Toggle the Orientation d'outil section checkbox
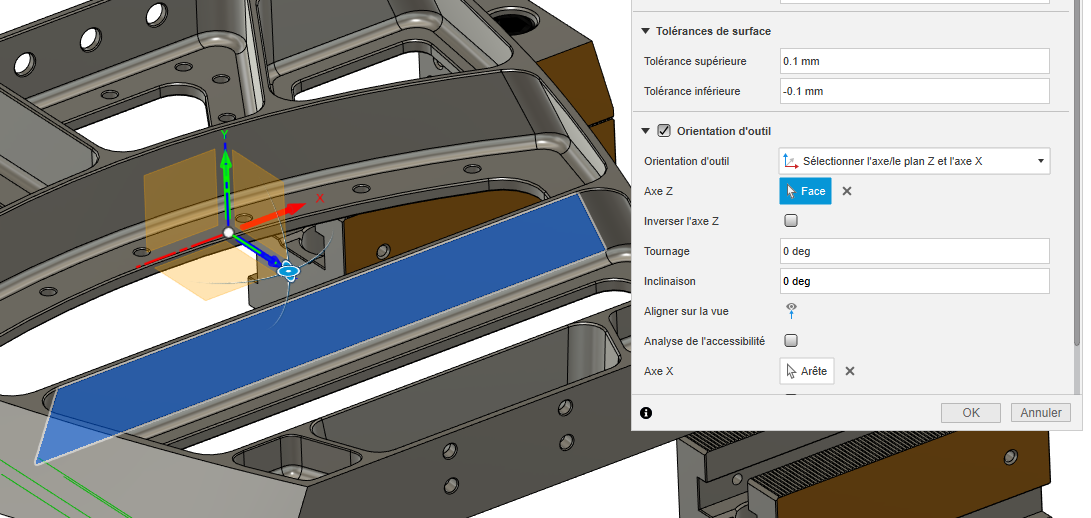This screenshot has height=518, width=1091. (664, 131)
